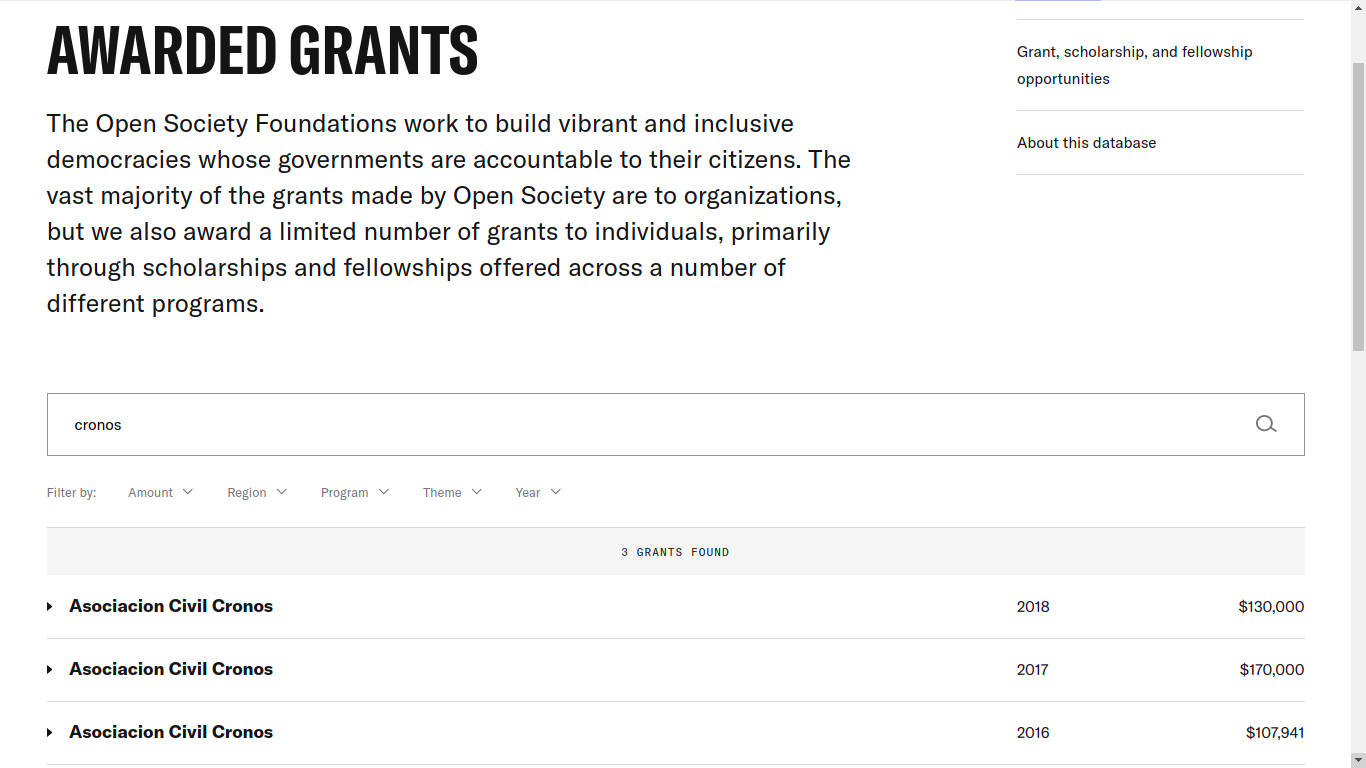Expand the 2018 Asociacion Civil Cronos grant
The width and height of the screenshot is (1366, 768).
click(x=171, y=606)
